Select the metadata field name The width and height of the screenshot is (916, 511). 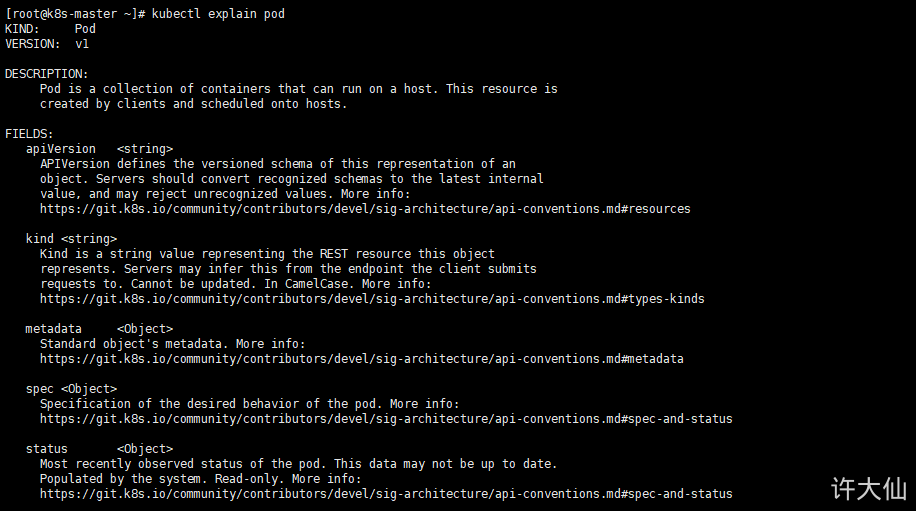[x=54, y=329]
